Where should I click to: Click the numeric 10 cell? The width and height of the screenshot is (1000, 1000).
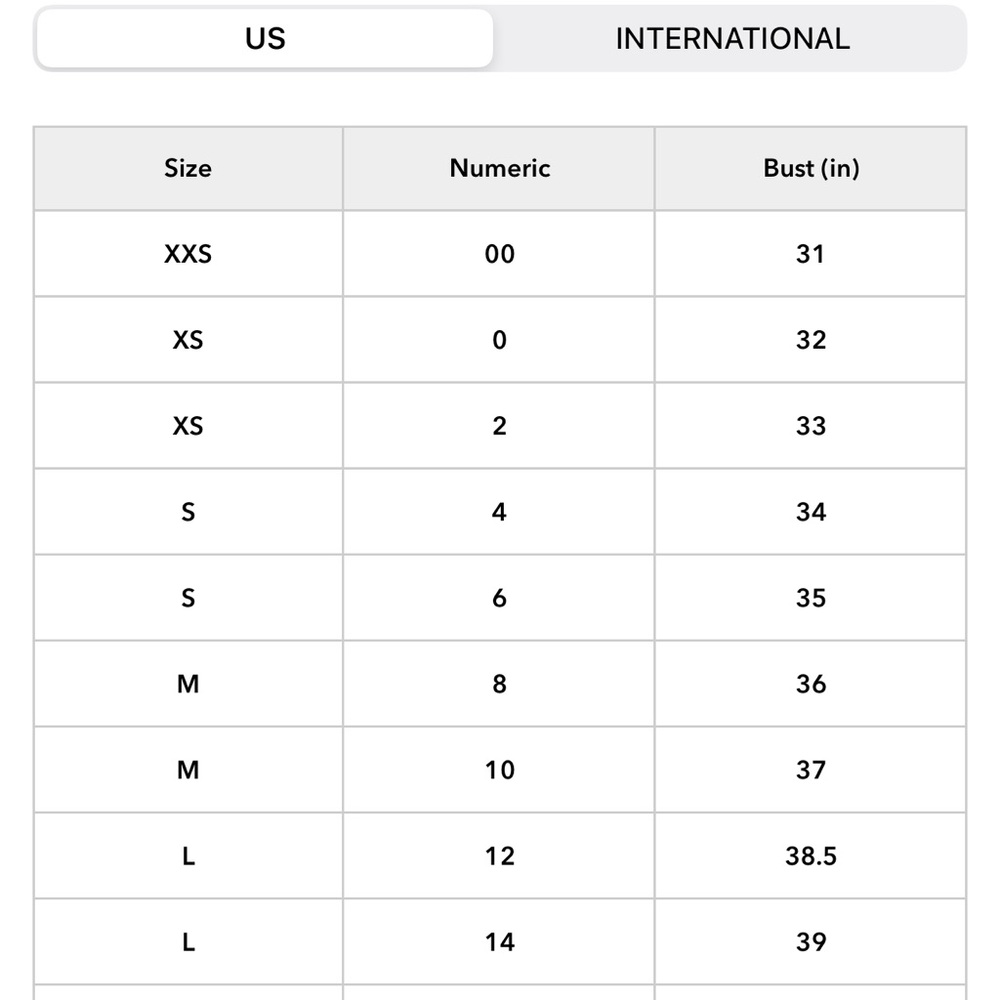[499, 770]
